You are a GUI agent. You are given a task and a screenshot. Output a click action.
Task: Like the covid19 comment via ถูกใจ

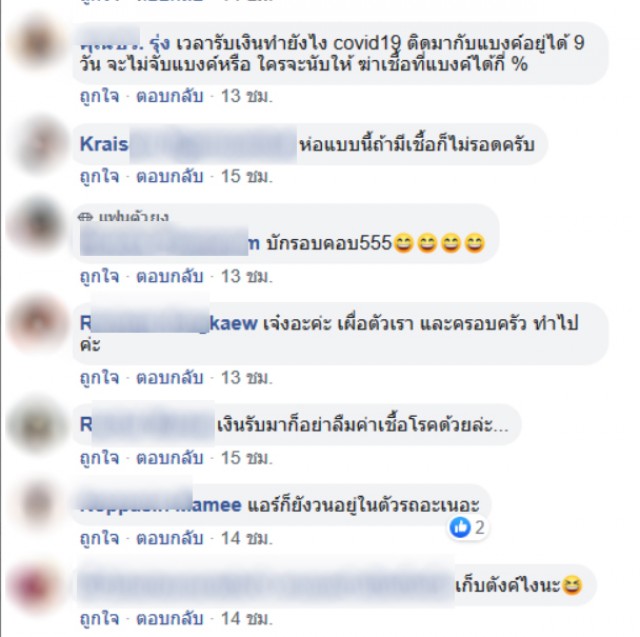point(100,96)
